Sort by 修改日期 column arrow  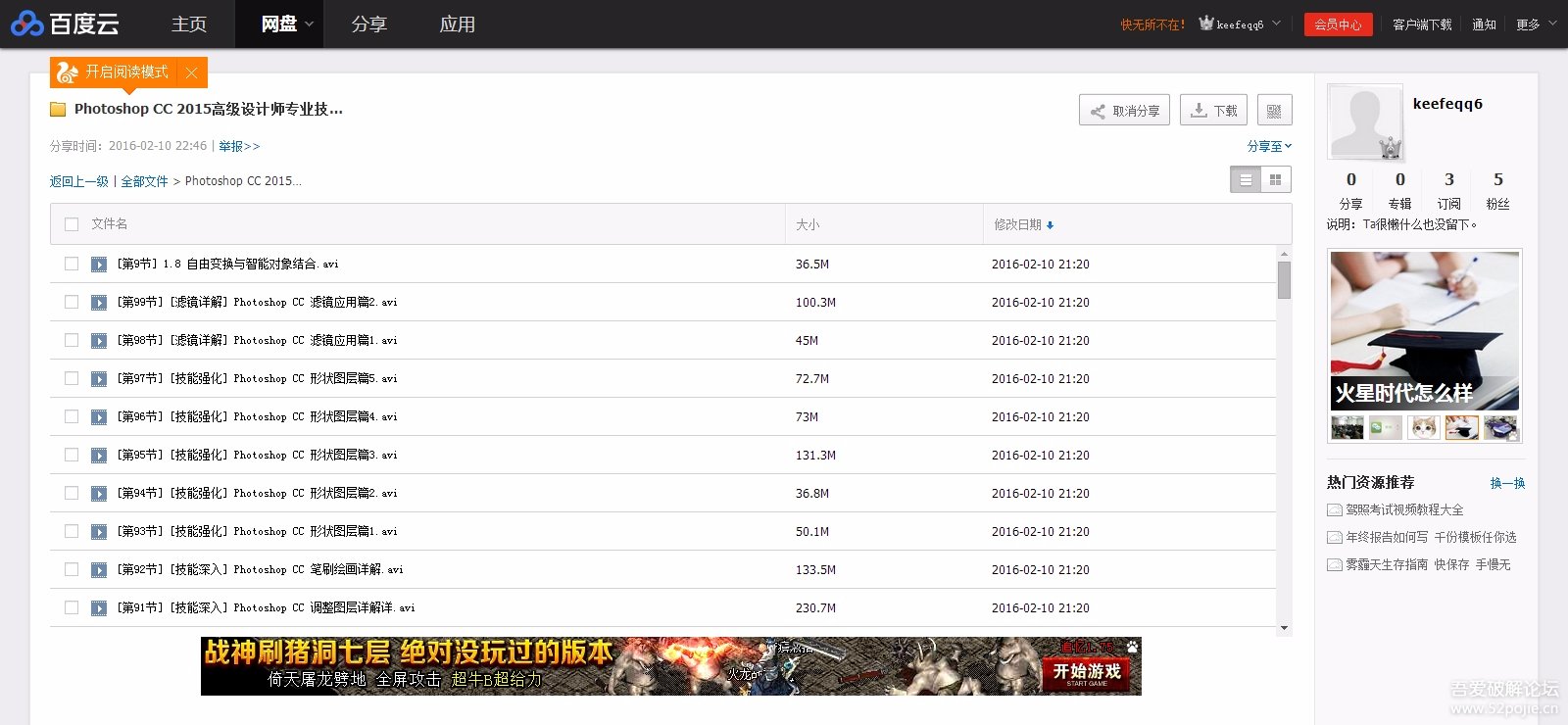coord(1050,225)
